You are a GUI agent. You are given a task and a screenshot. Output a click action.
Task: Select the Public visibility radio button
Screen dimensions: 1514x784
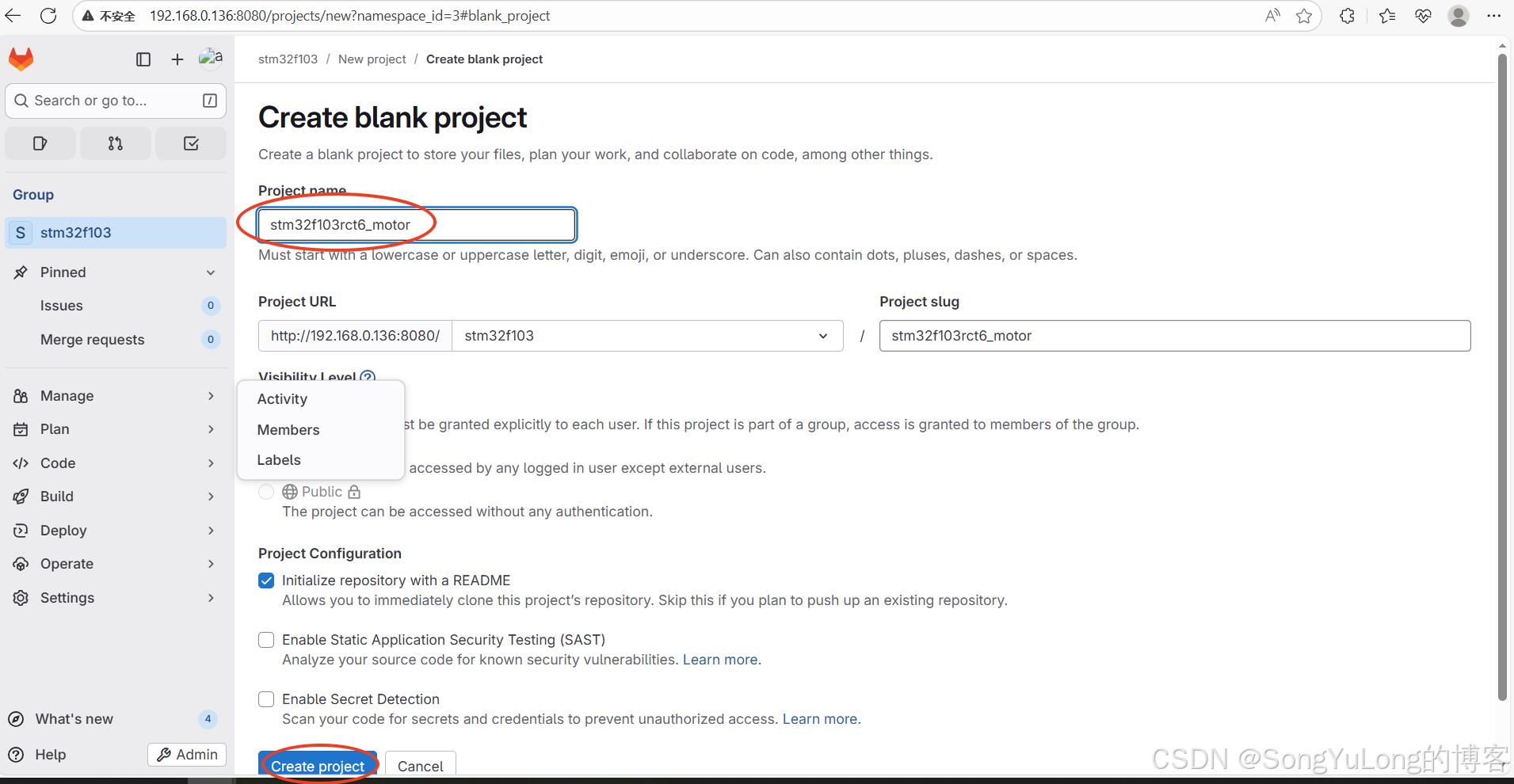[266, 492]
